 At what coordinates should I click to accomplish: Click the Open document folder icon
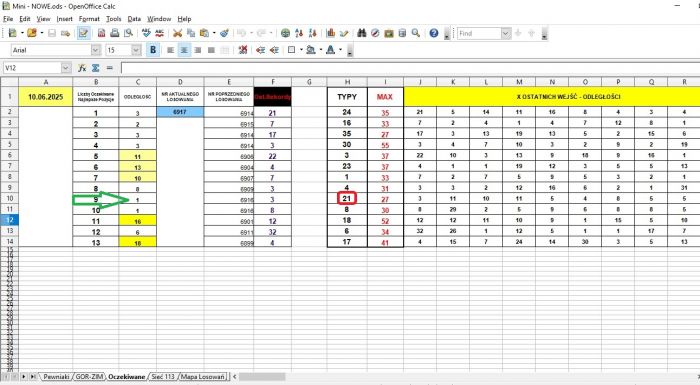tap(31, 33)
